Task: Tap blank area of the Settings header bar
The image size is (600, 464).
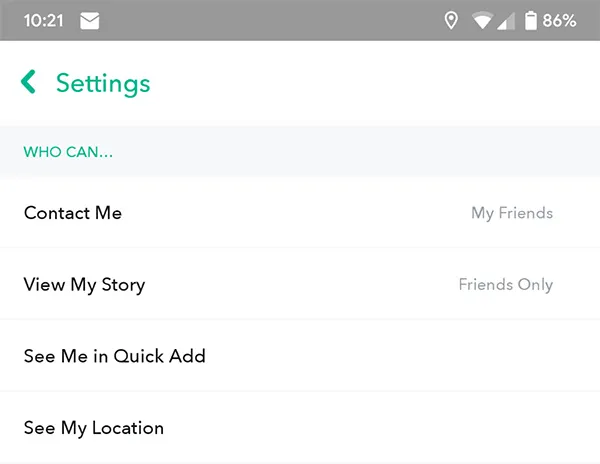Action: (x=375, y=83)
